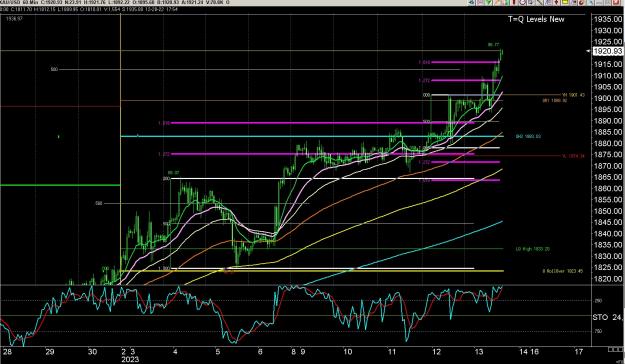Click the 1870.00 price axis label
The image size is (625, 364).
pos(608,165)
